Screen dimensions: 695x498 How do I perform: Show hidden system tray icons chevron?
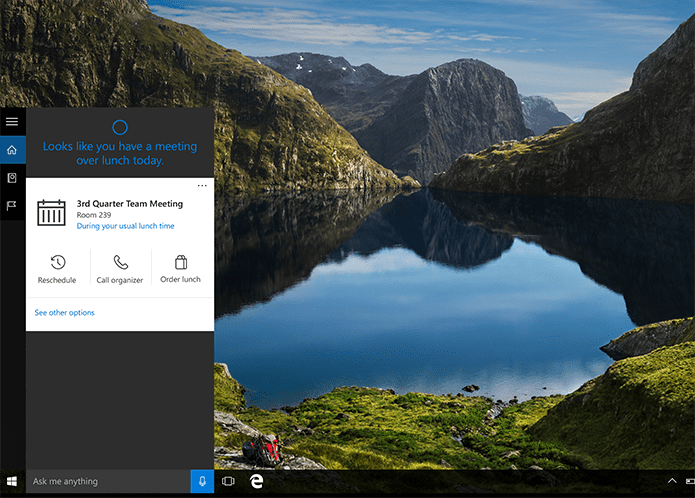672,481
